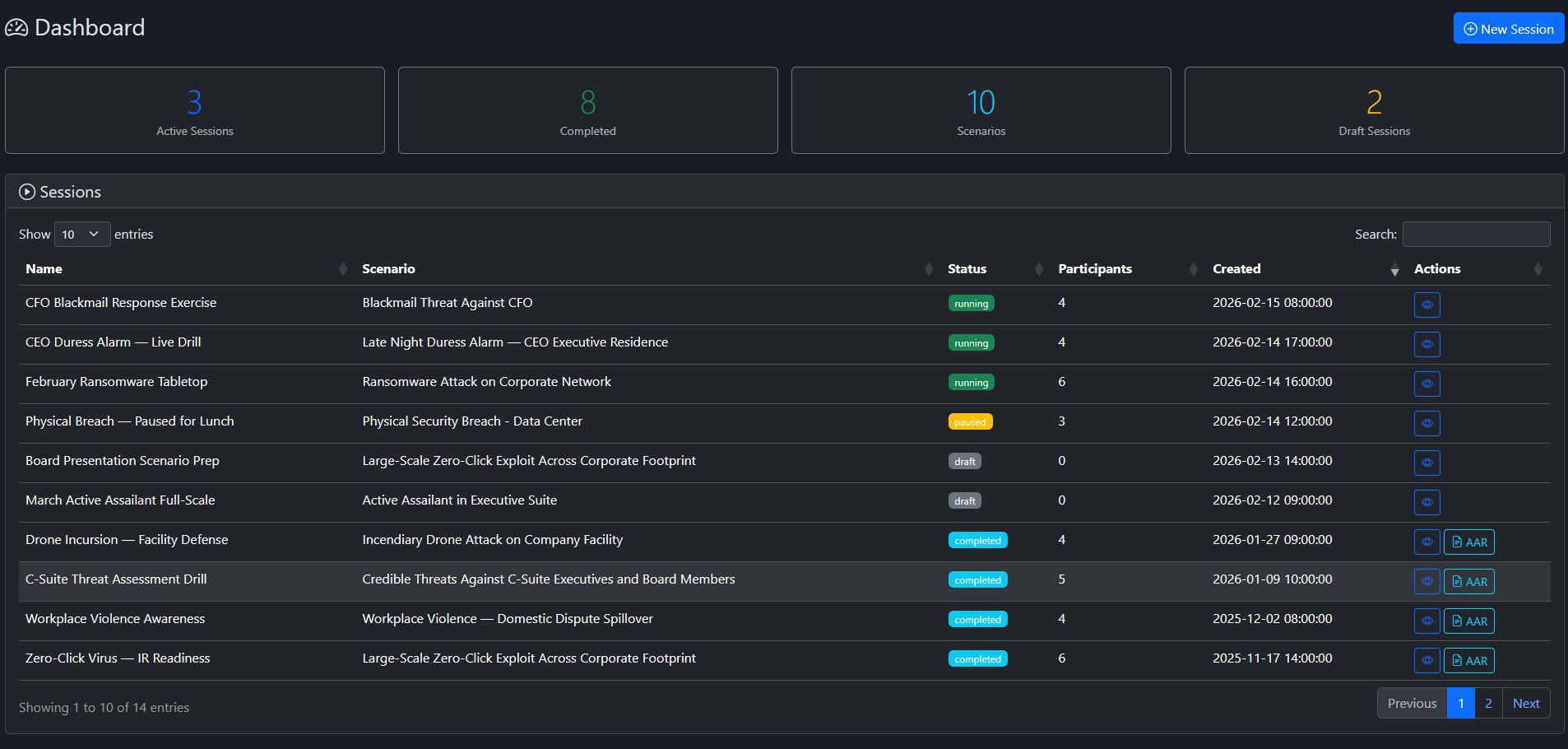Screen dimensions: 1568x749
Task: Click the Previous pagination button
Action: [x=1411, y=703]
